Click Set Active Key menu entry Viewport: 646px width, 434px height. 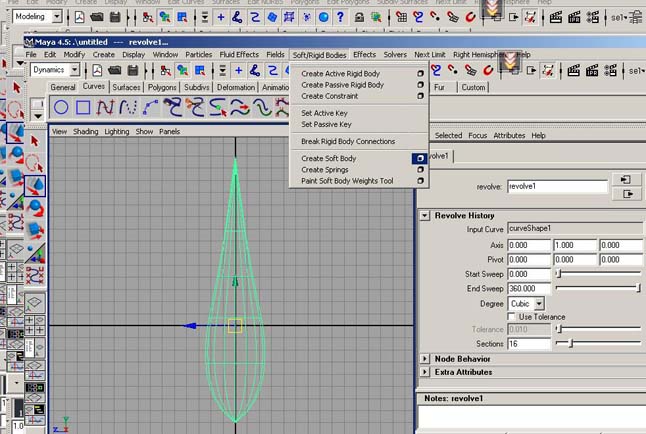[x=326, y=113]
